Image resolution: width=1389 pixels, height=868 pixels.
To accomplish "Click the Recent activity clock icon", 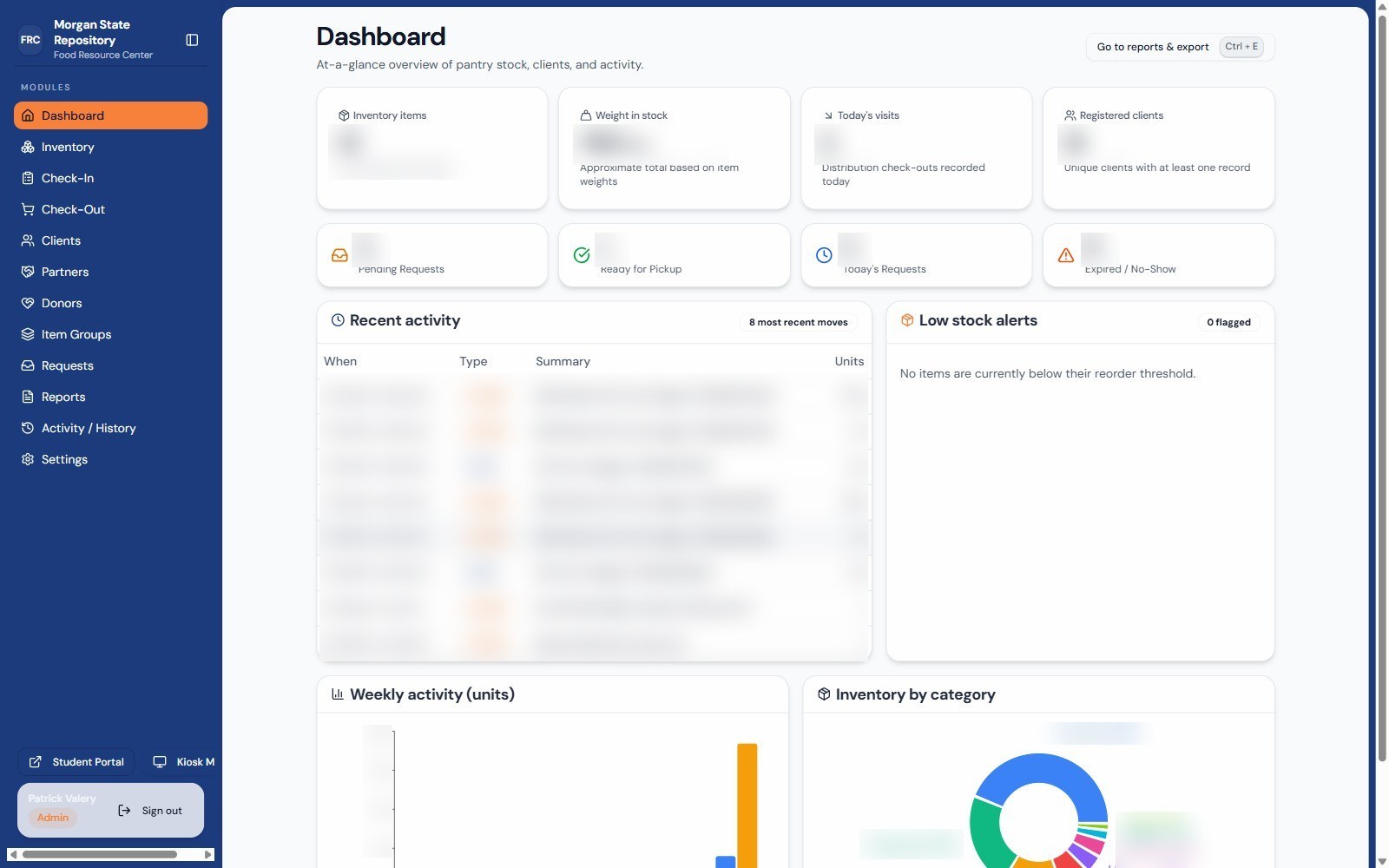I will tap(338, 320).
